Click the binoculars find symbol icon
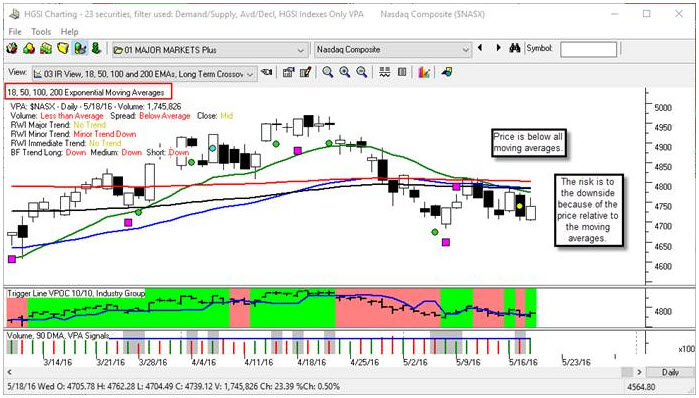This screenshot has width=699, height=398. (515, 48)
